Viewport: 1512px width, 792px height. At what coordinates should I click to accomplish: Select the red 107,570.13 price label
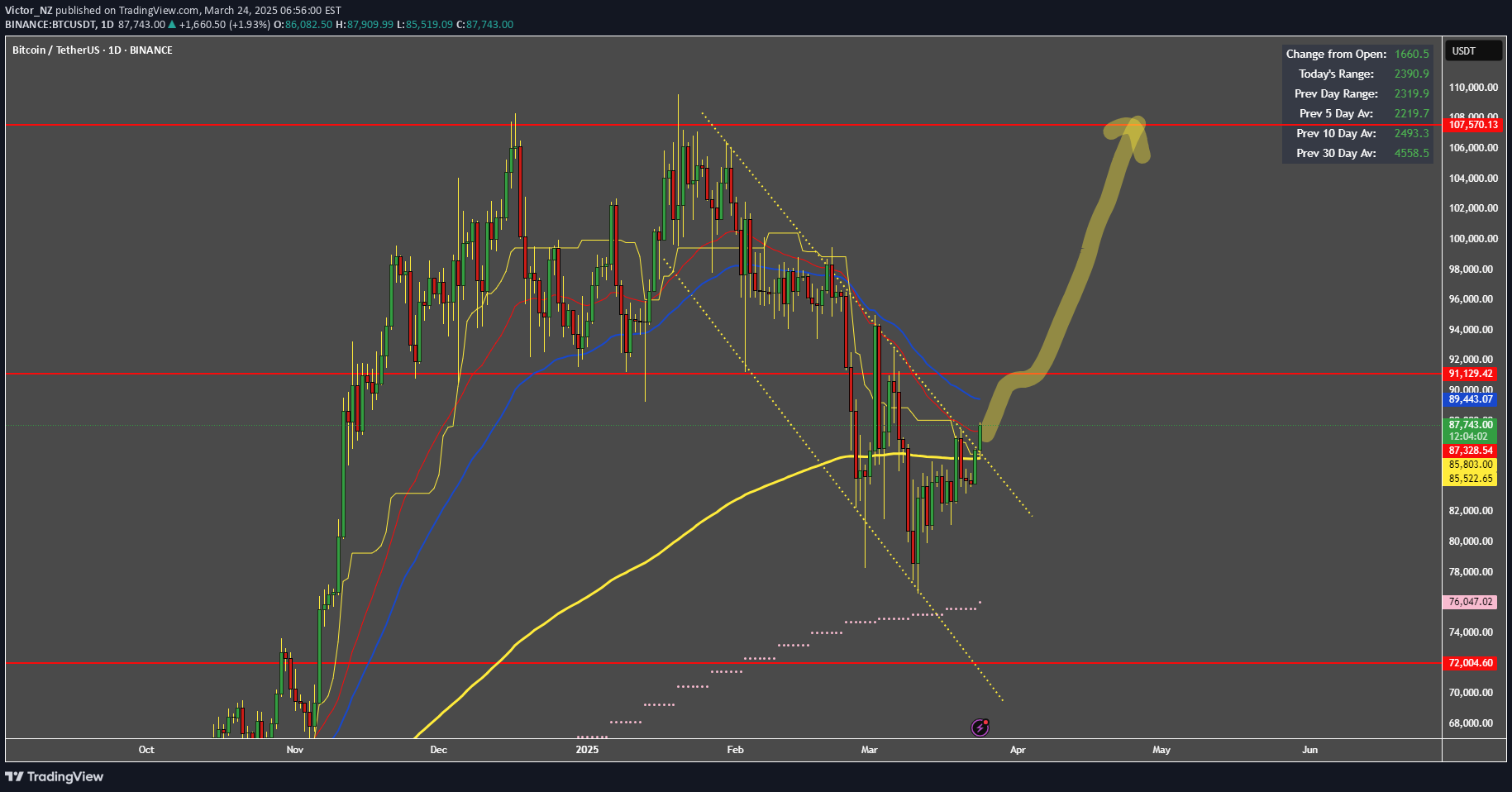[x=1473, y=125]
